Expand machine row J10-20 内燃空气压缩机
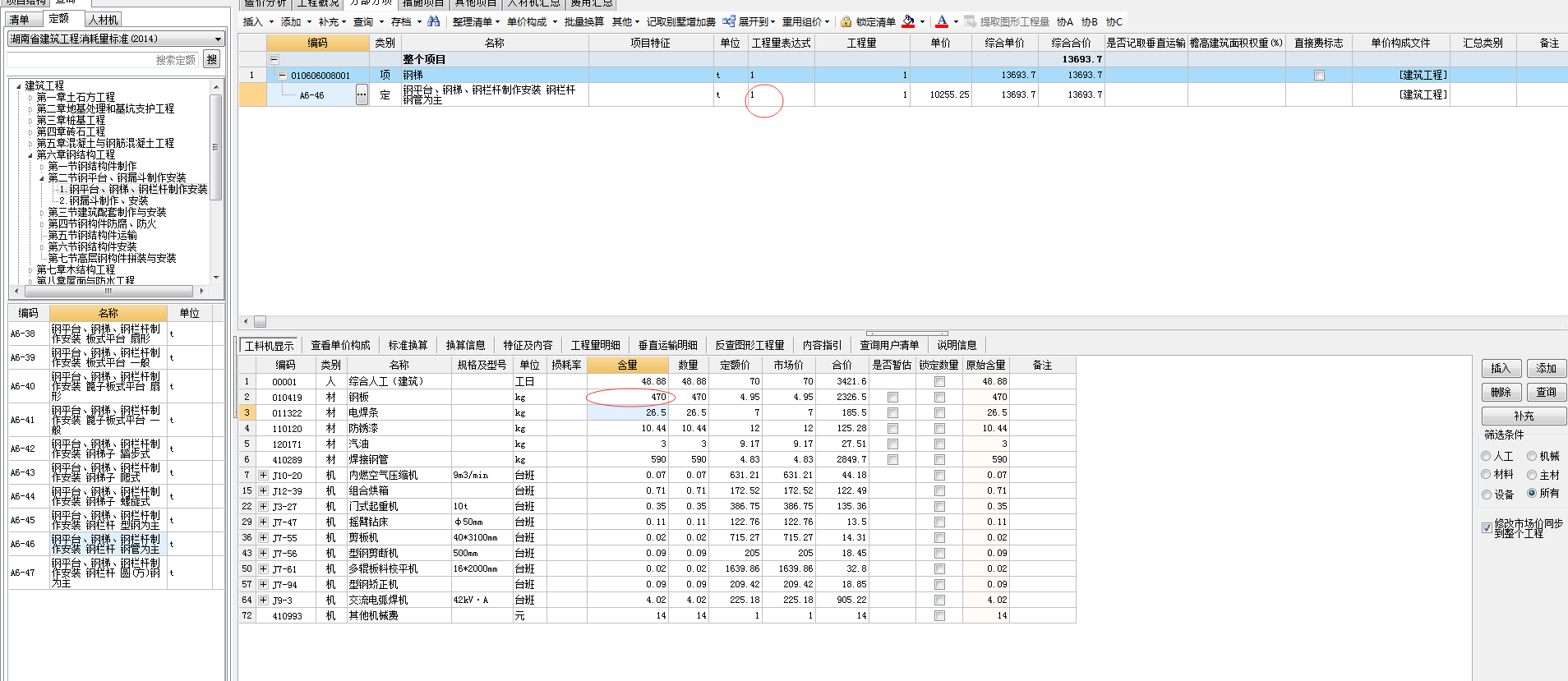1568x681 pixels. point(263,475)
